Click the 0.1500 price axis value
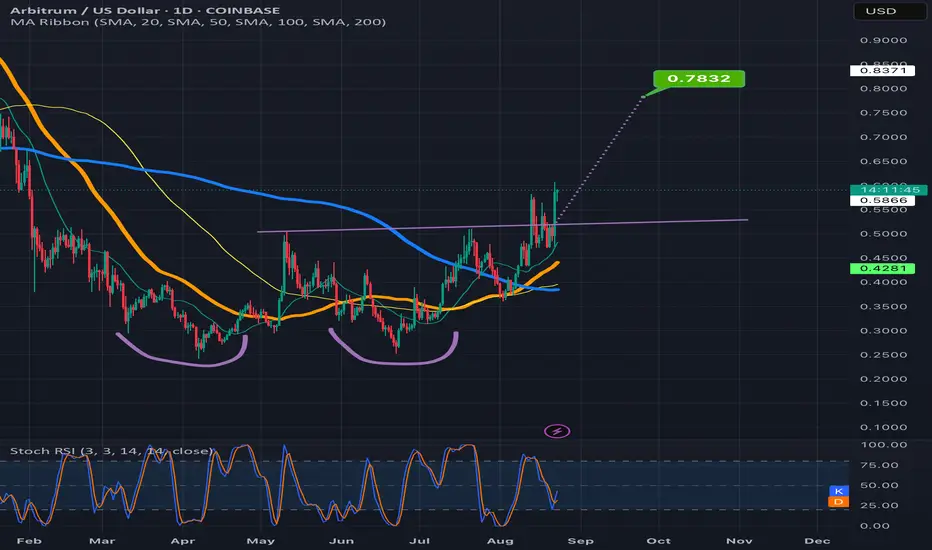The width and height of the screenshot is (932, 550). pyautogui.click(x=883, y=403)
